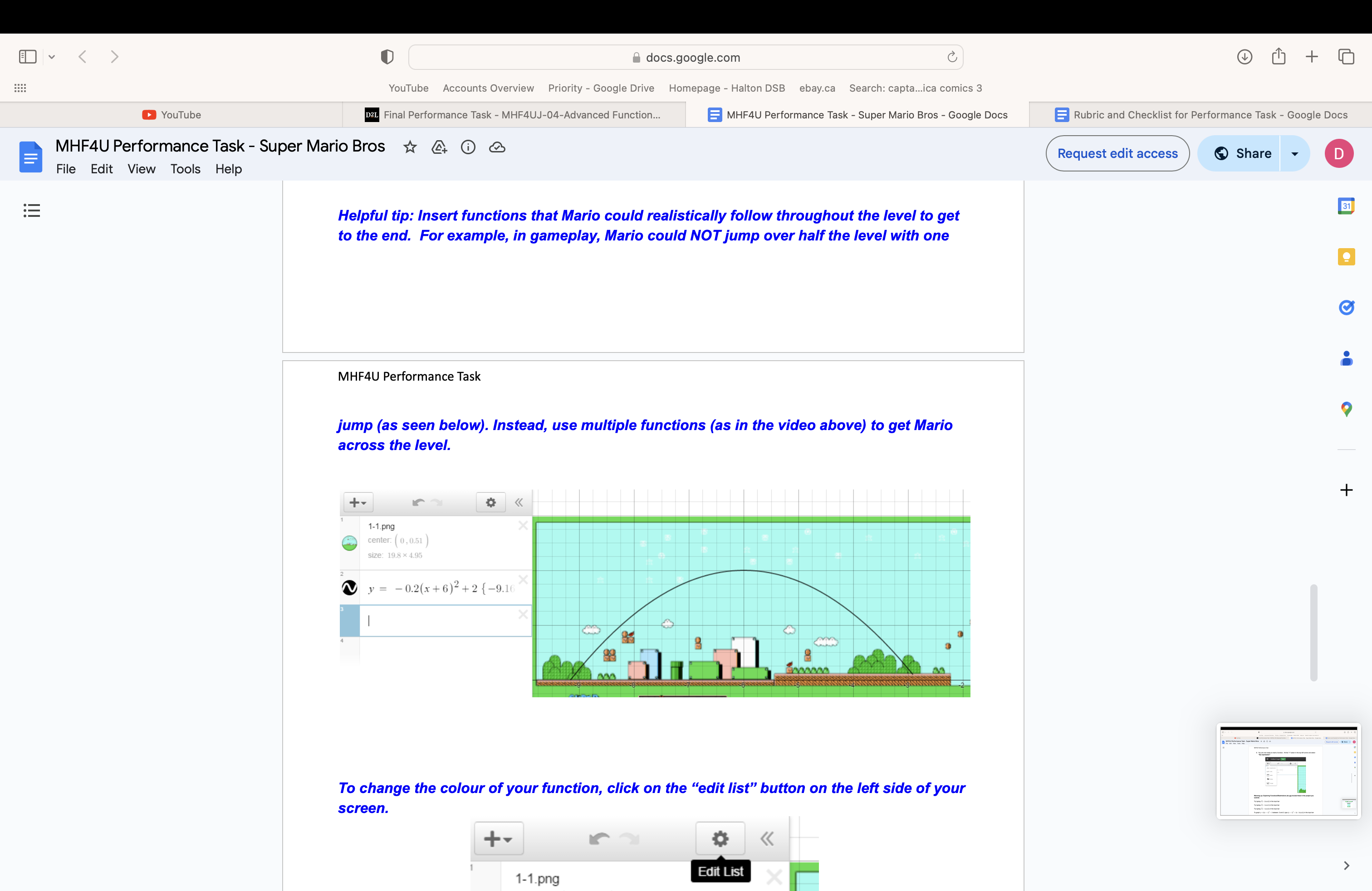
Task: Open Google Calendar side panel
Action: tap(1347, 206)
